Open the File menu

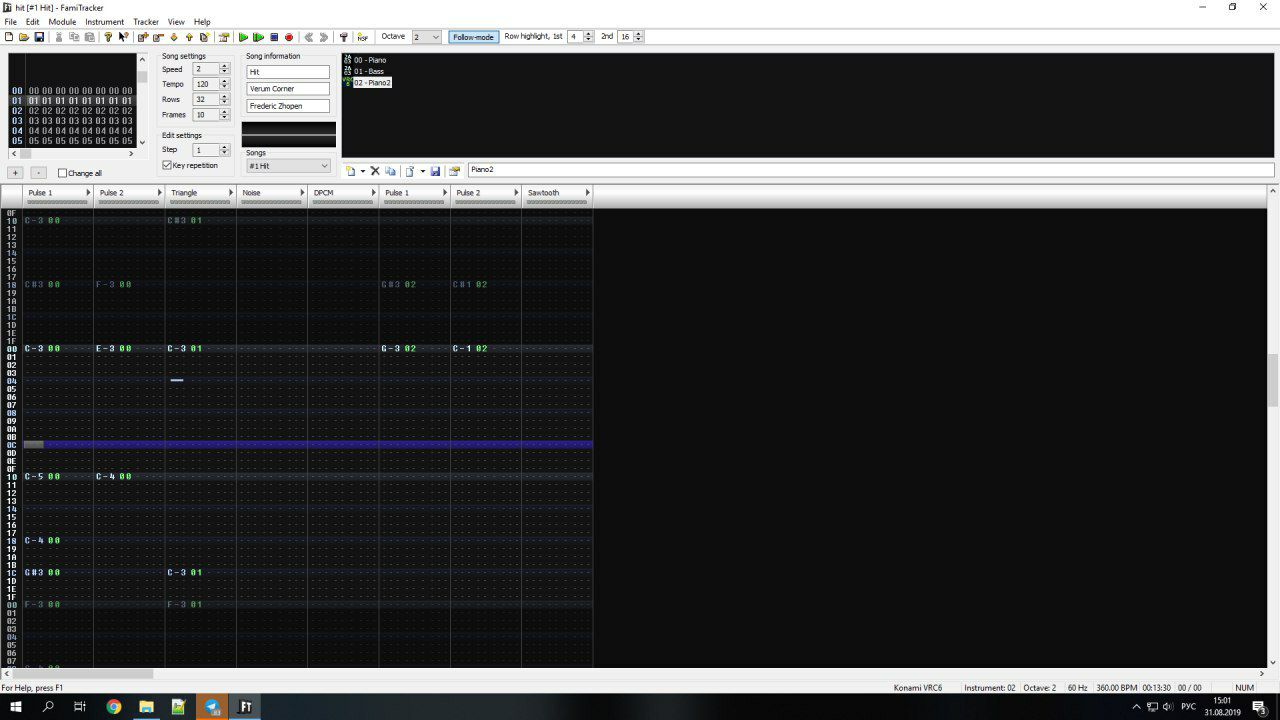(x=10, y=21)
